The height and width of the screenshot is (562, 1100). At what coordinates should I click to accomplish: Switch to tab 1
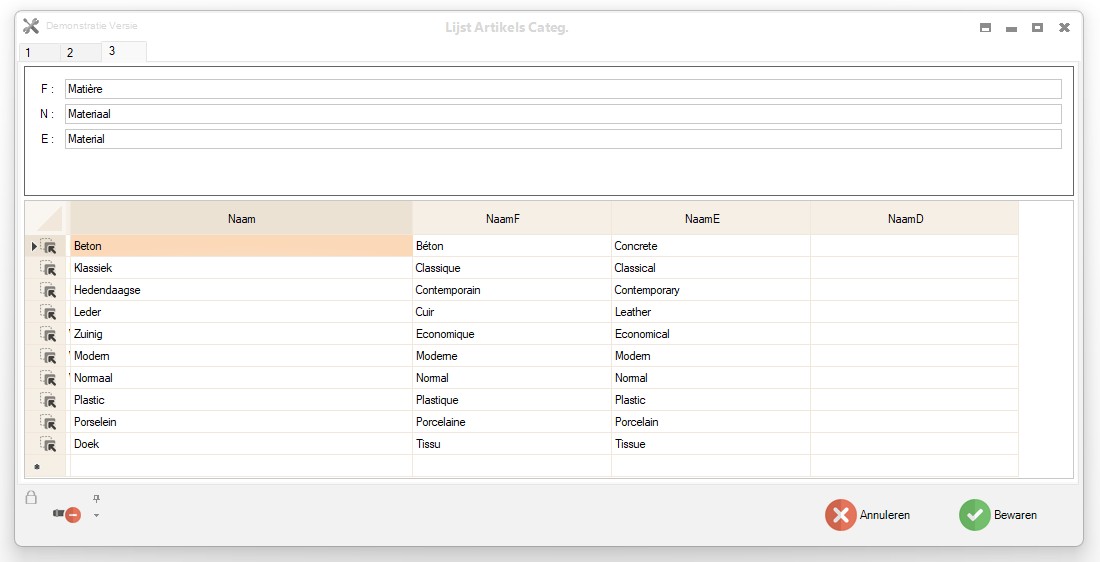tap(28, 53)
